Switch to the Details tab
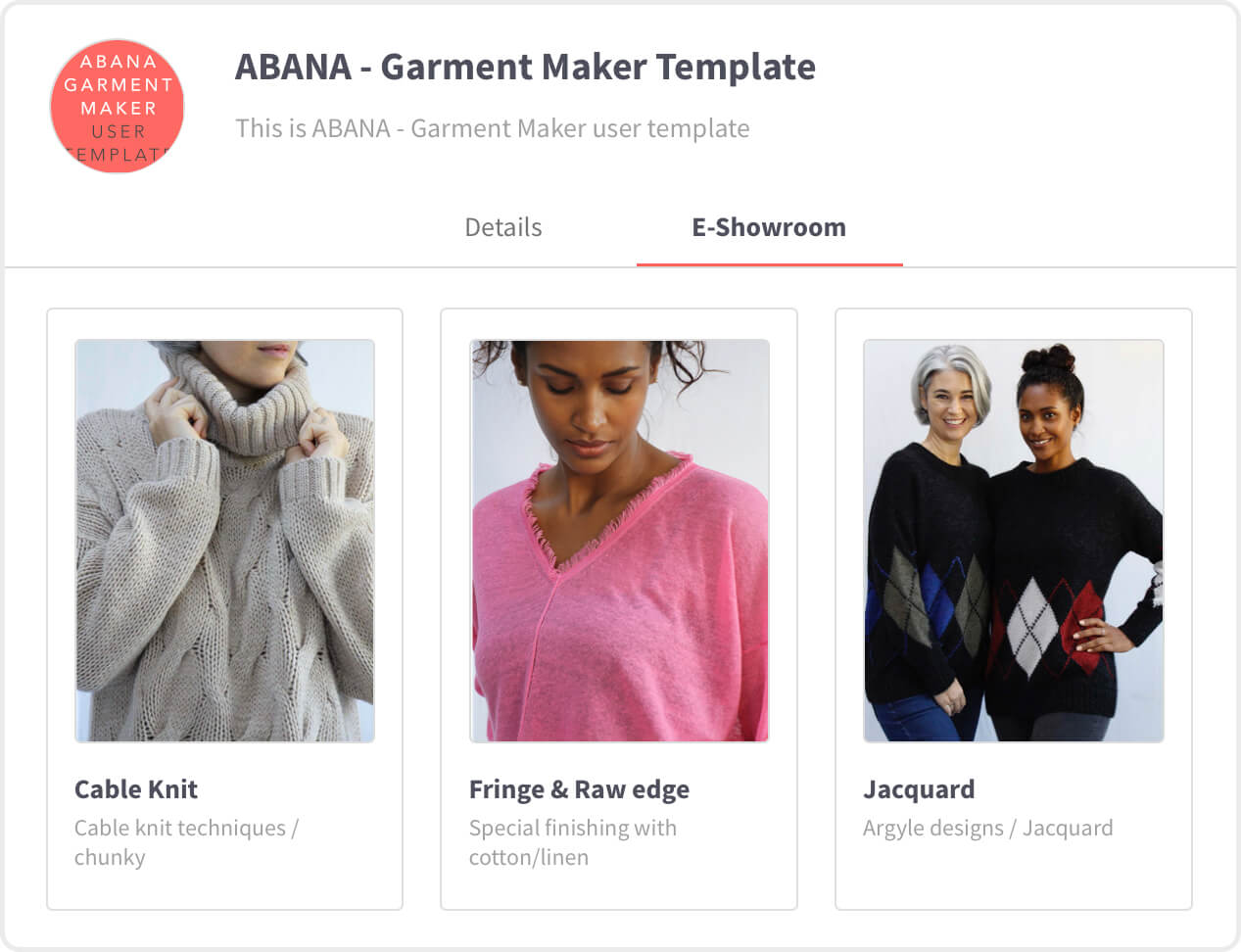 click(502, 227)
